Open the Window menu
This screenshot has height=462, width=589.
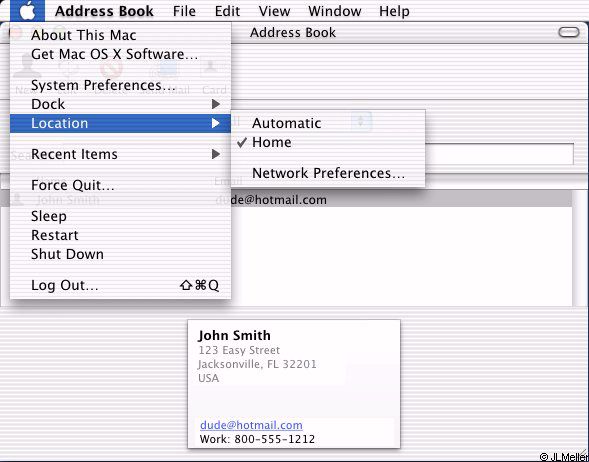click(x=335, y=11)
